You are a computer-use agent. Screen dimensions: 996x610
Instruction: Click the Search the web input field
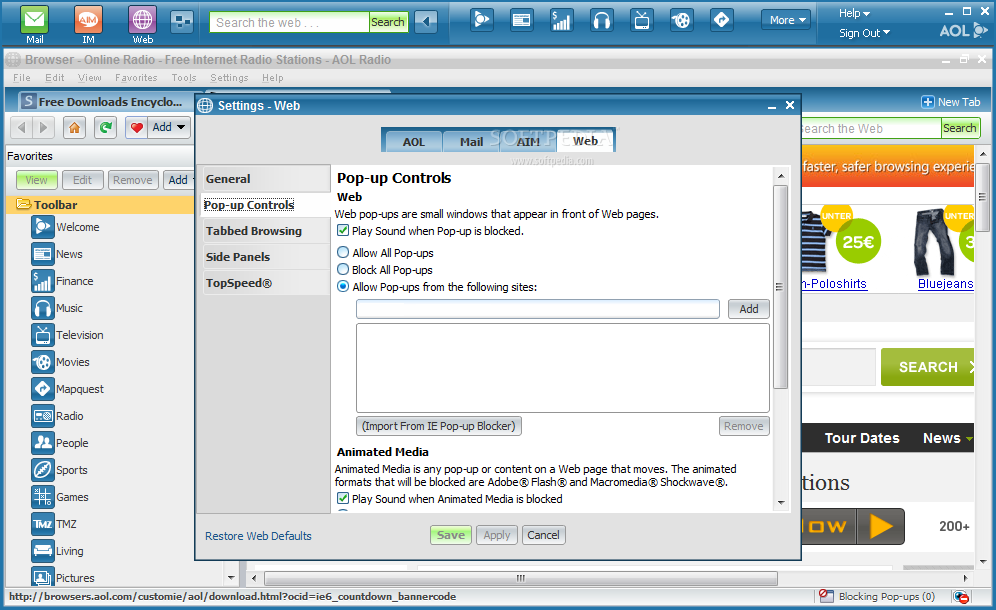point(290,22)
